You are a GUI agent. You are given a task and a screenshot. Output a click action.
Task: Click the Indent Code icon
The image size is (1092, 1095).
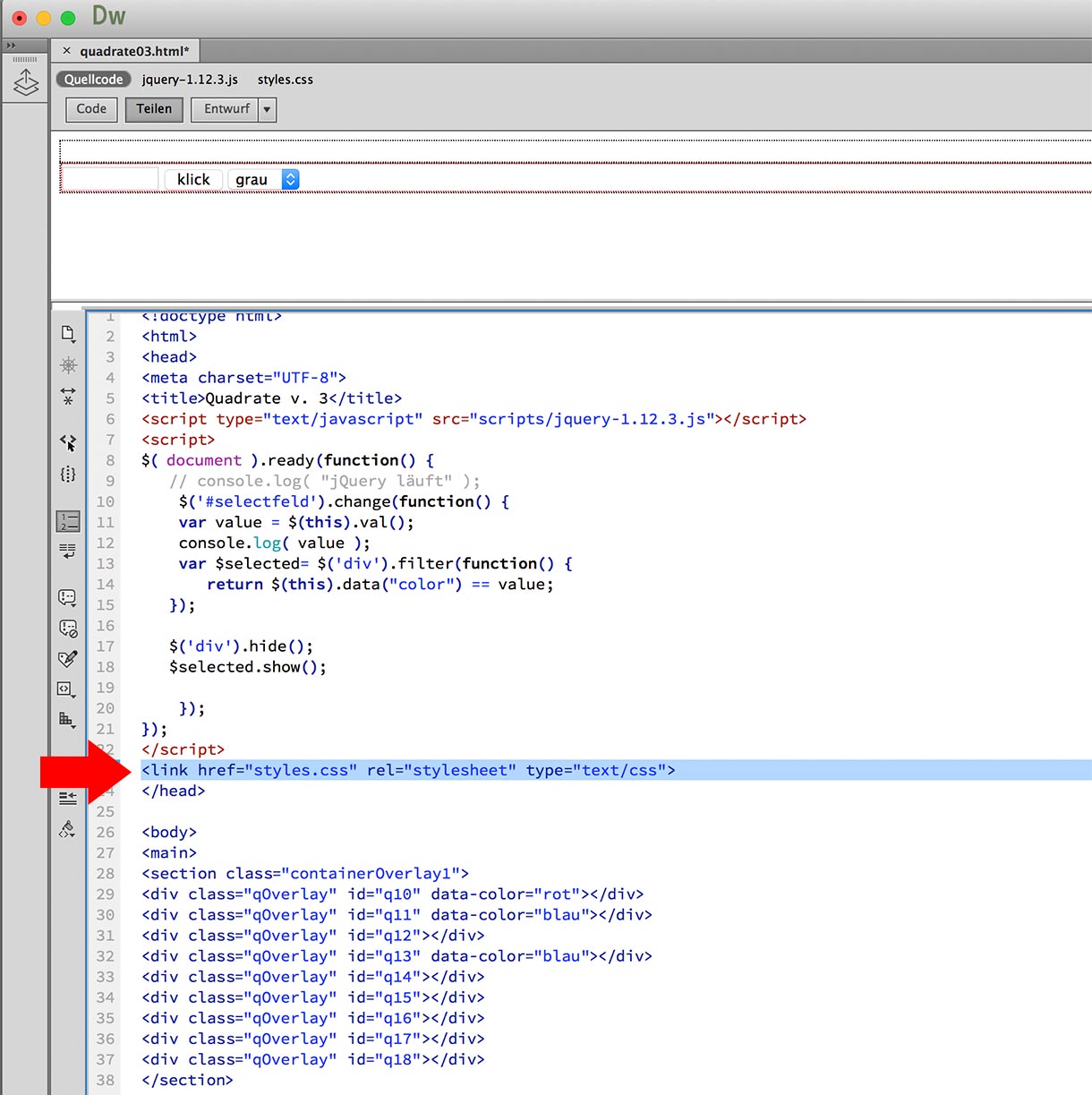click(x=67, y=798)
